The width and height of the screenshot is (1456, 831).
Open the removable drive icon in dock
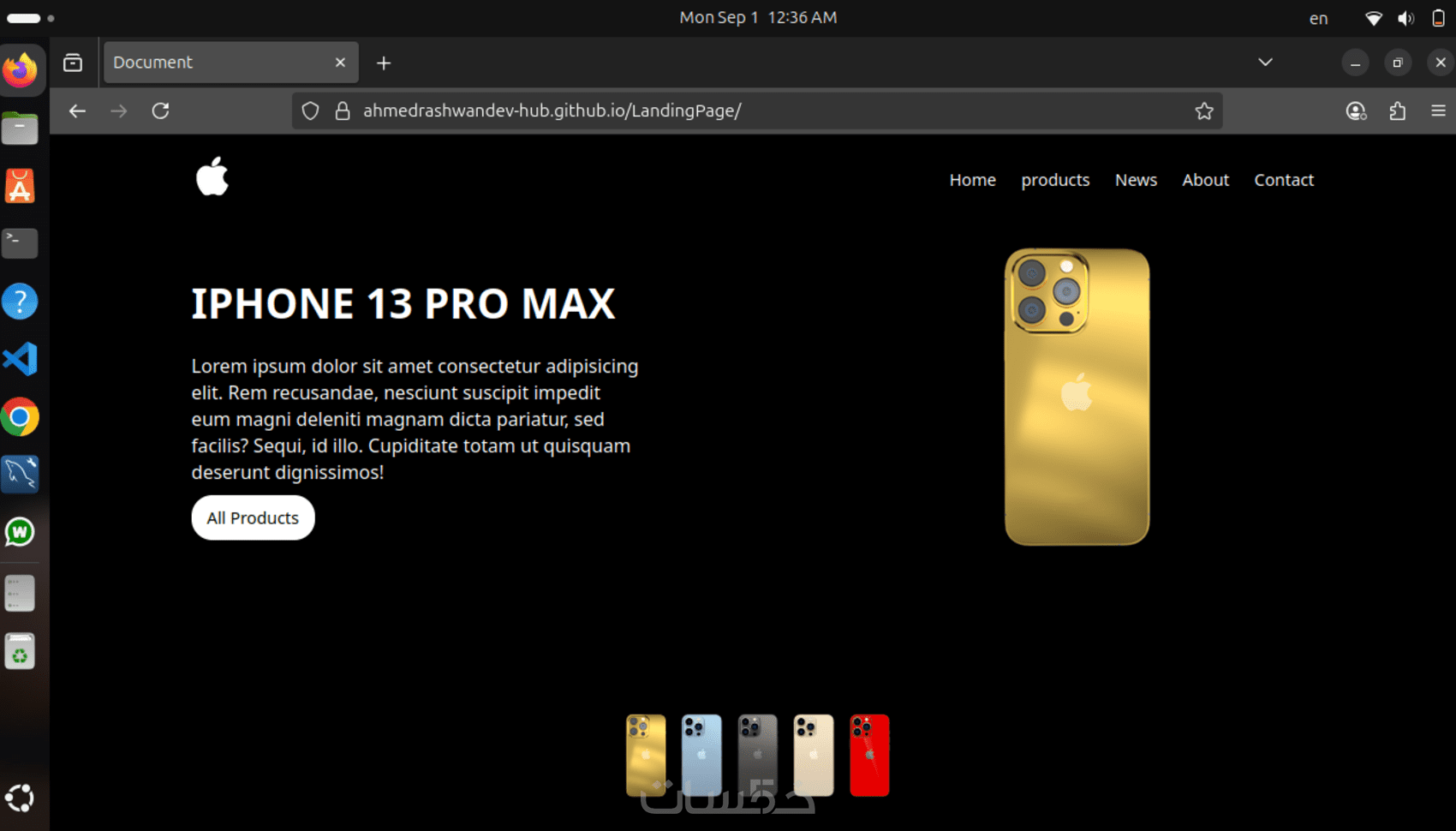coord(21,593)
